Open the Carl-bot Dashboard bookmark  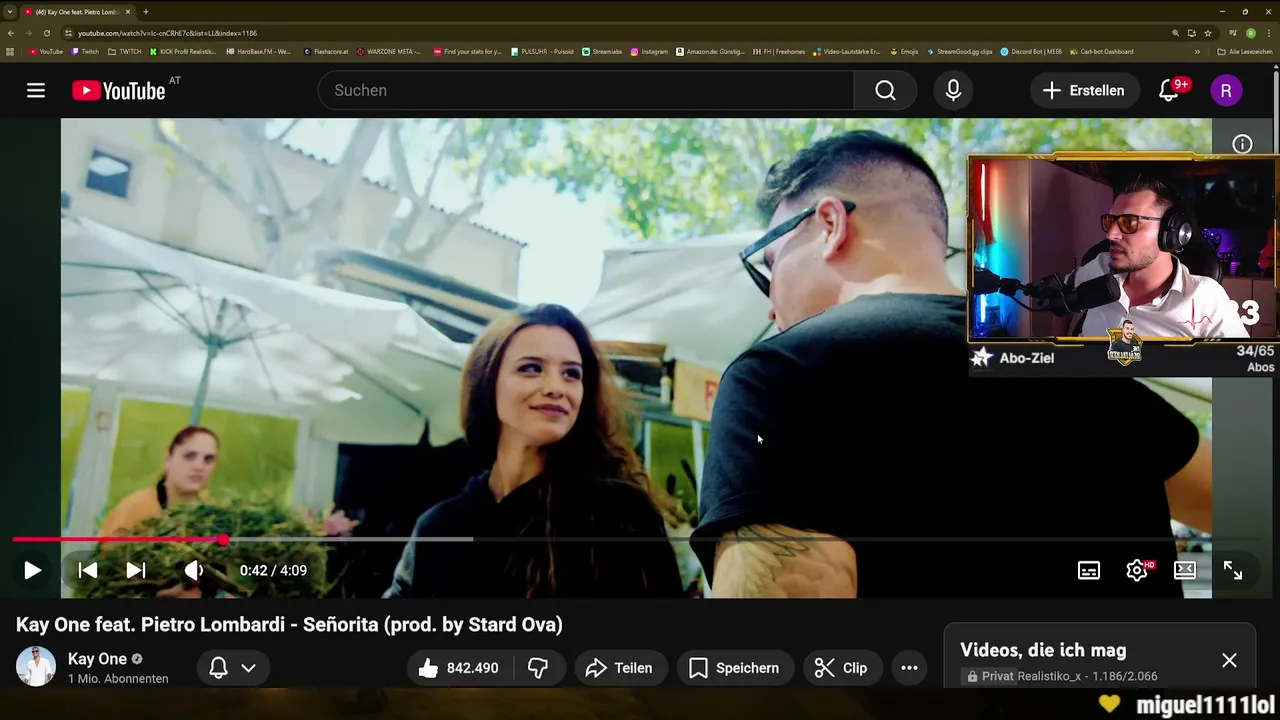coord(1101,52)
